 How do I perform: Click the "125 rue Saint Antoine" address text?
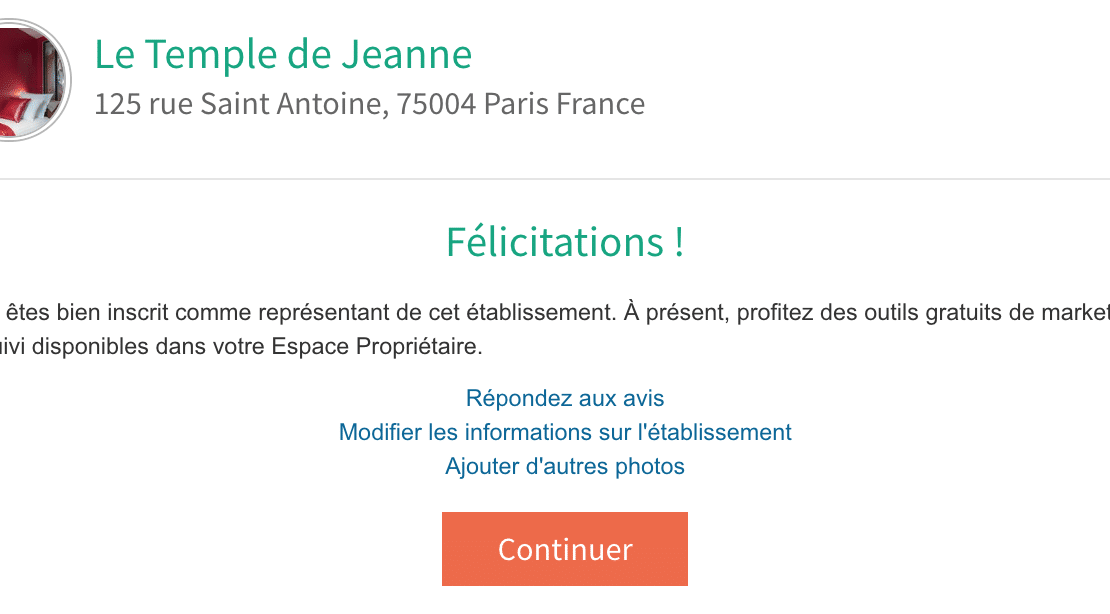[x=238, y=104]
